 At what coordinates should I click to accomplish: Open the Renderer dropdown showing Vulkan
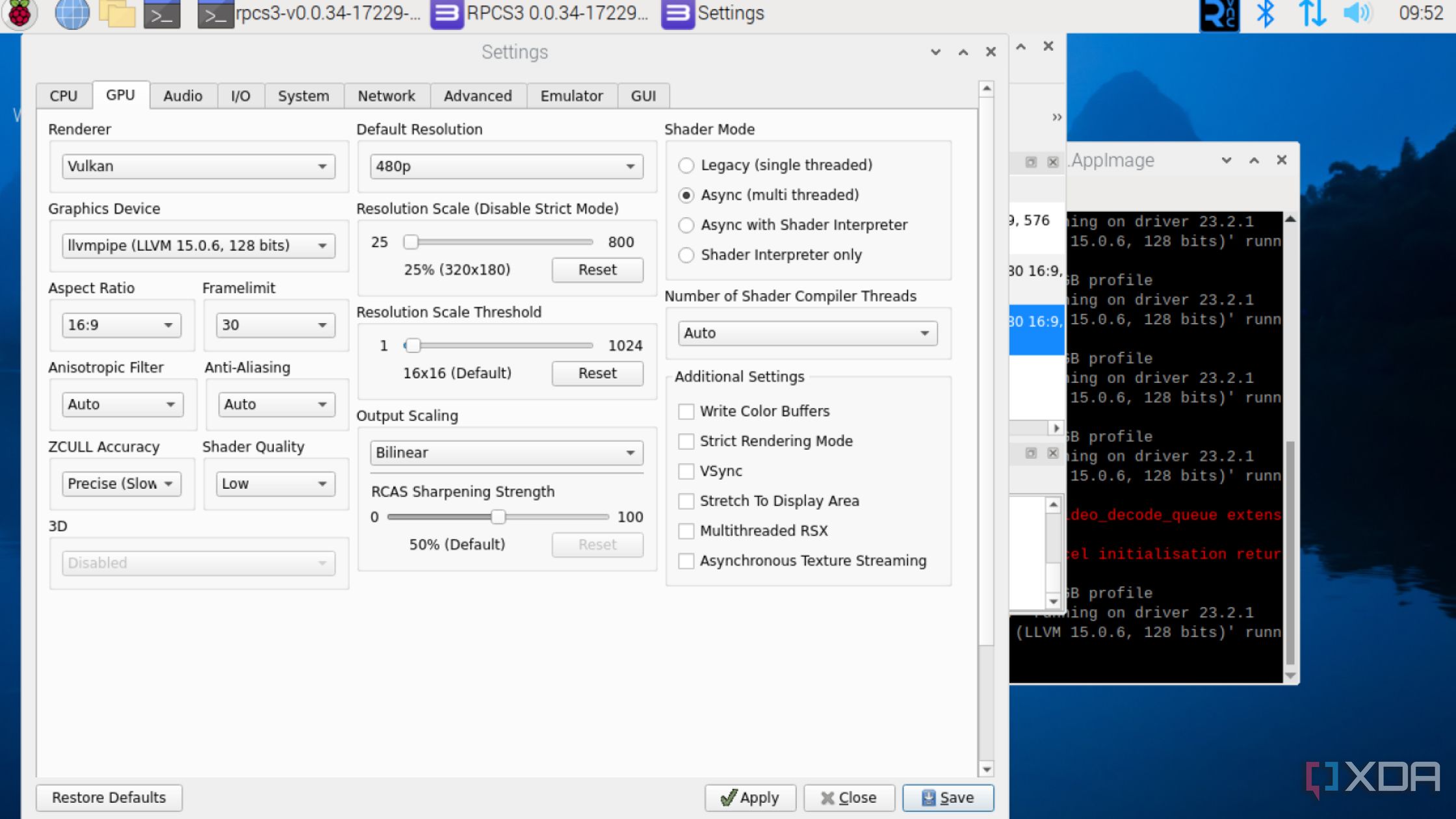point(199,166)
